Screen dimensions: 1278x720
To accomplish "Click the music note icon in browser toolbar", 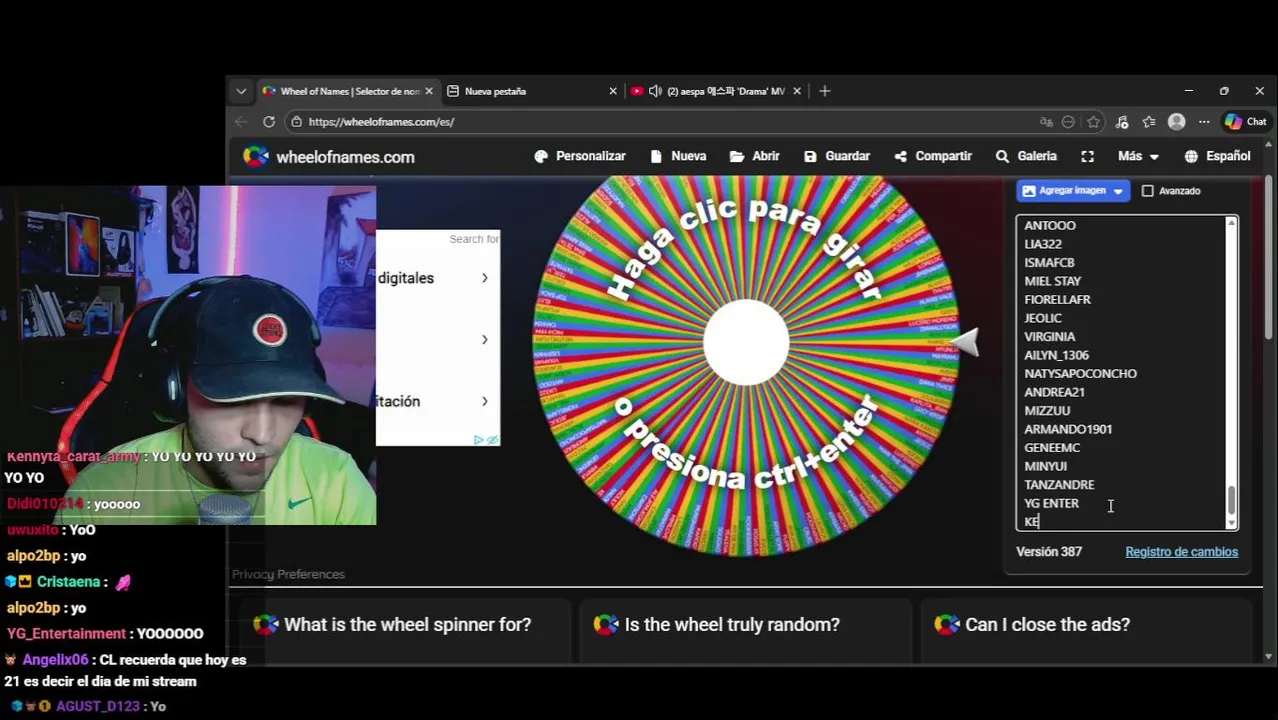I will click(1122, 122).
